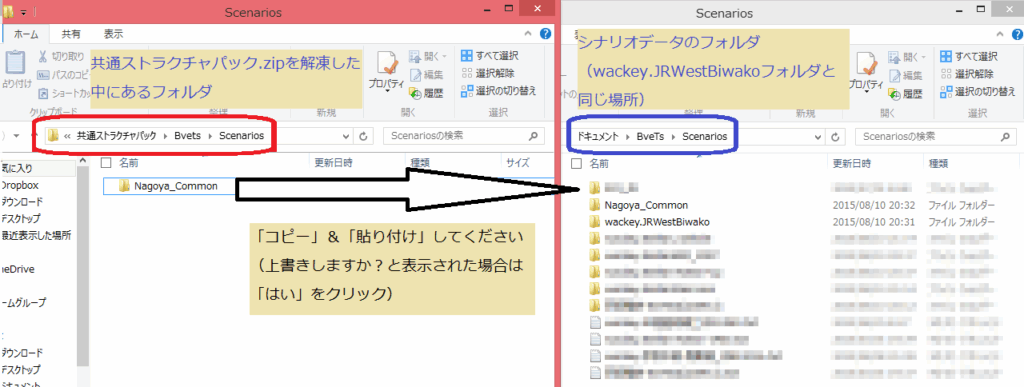The image size is (1024, 387).
Task: Click the 切り取り scissors icon in left window
Action: (43, 57)
